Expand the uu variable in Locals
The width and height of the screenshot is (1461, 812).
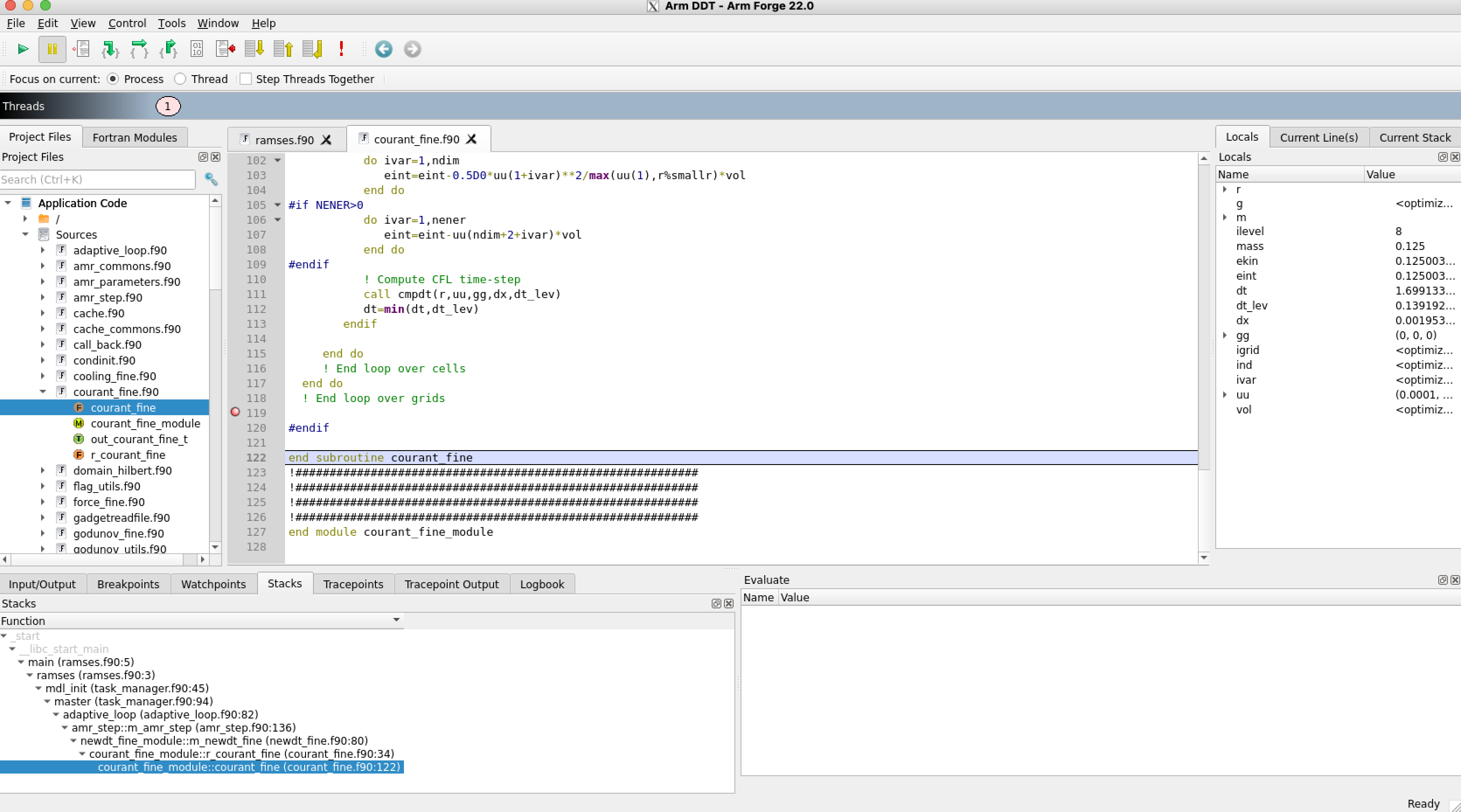[x=1224, y=395]
